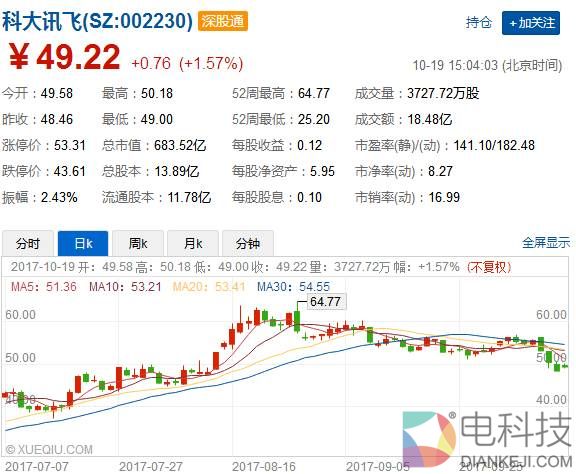Click the left 50.00 price axis label
The height and width of the screenshot is (474, 576).
[x=21, y=358]
